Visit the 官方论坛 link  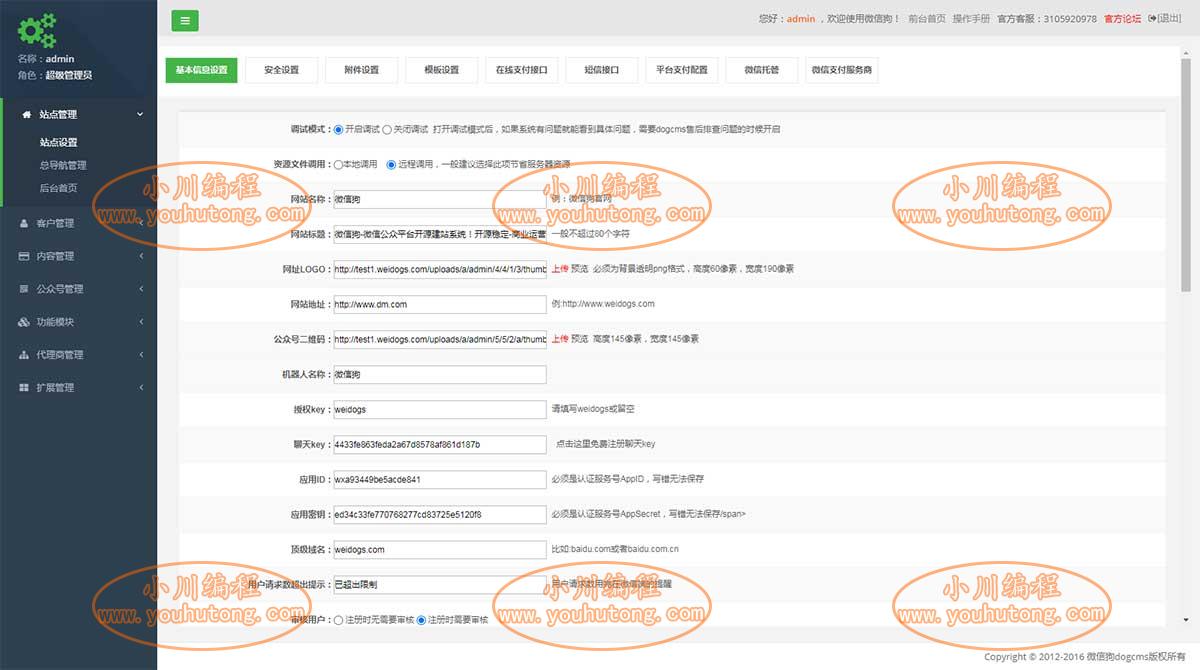tap(1122, 19)
